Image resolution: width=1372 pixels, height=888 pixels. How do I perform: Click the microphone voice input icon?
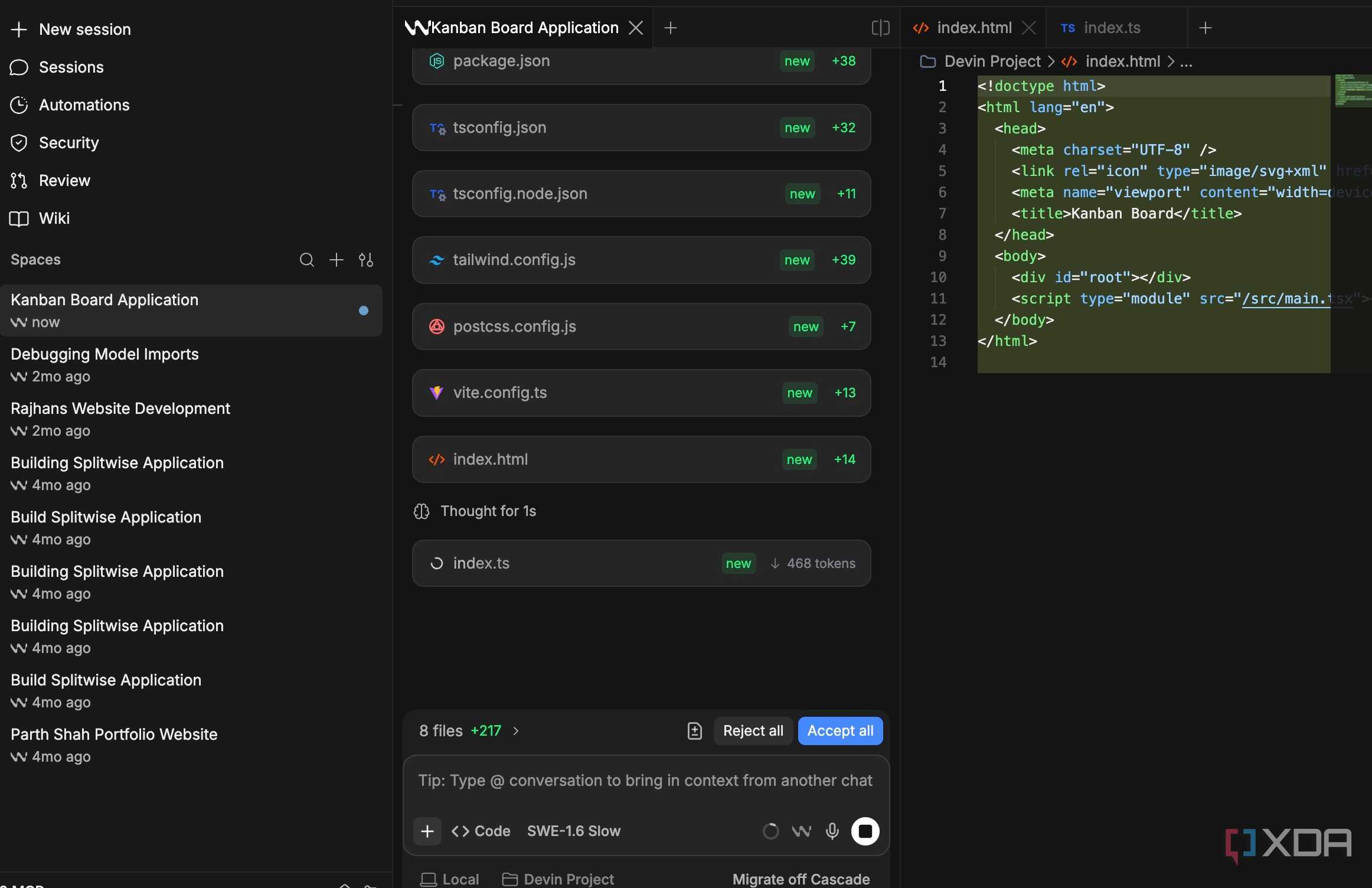(x=832, y=831)
